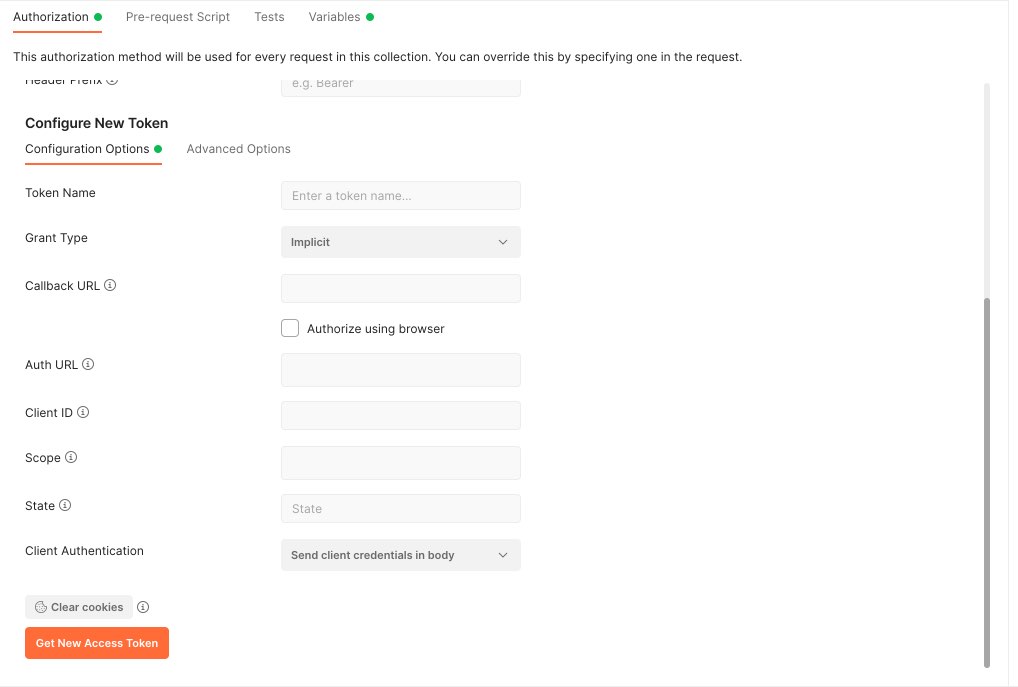This screenshot has height=687, width=1018.
Task: Open the Advanced Options tab
Action: pos(238,148)
